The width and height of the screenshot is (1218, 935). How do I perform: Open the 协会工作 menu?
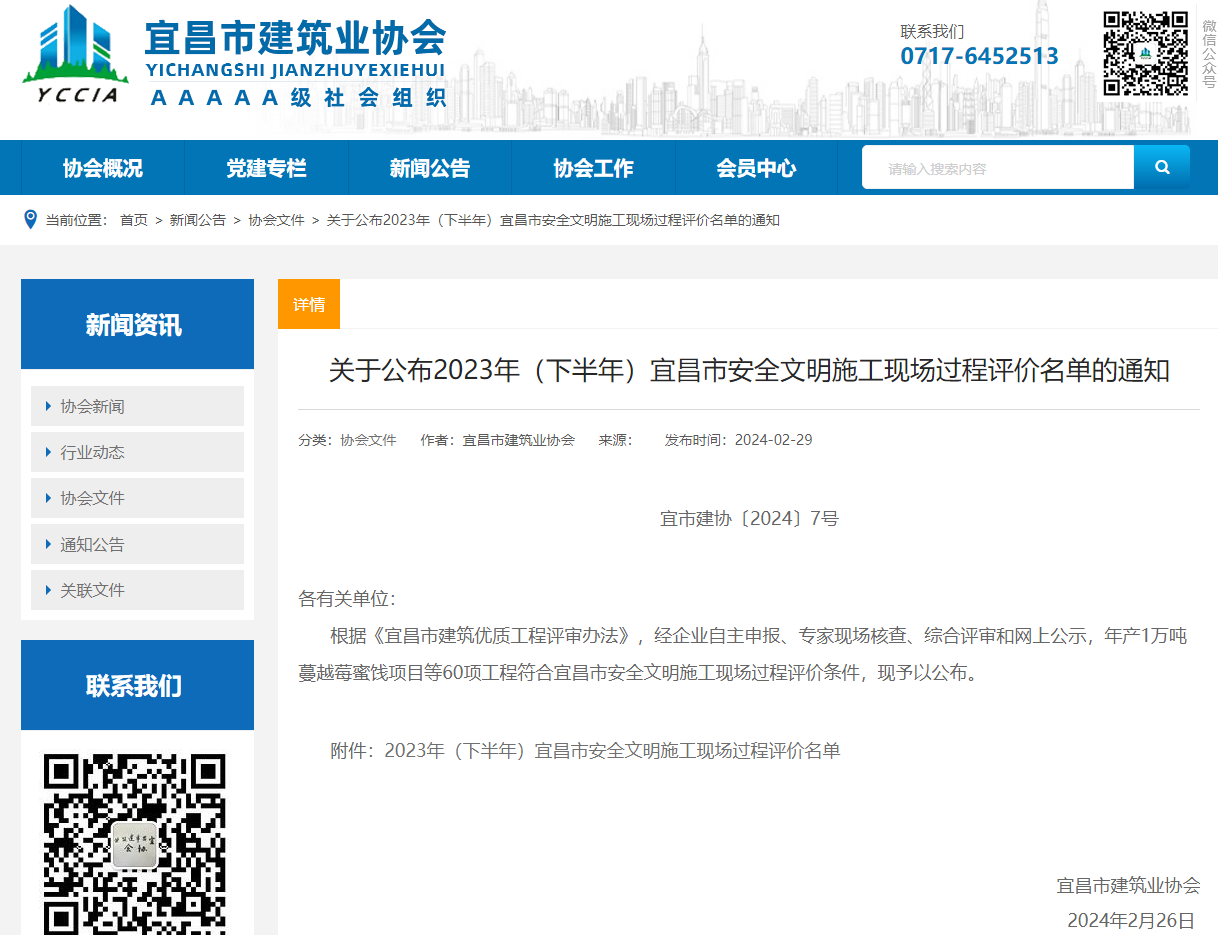point(593,168)
